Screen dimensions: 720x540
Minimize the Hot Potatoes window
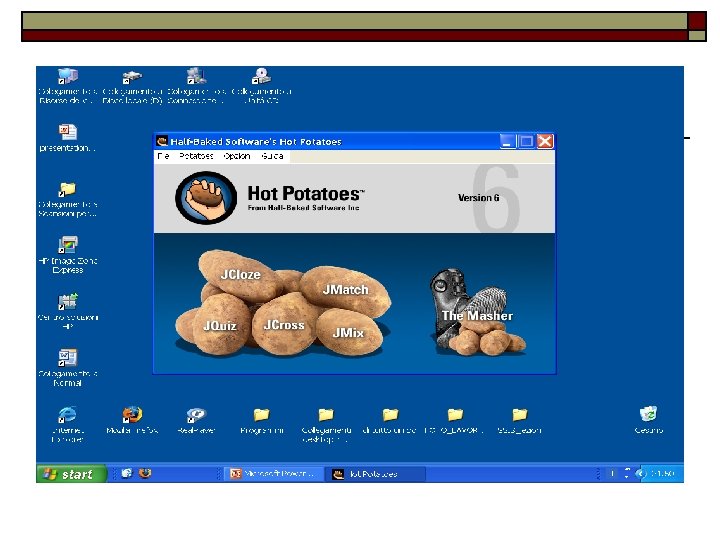(507, 141)
